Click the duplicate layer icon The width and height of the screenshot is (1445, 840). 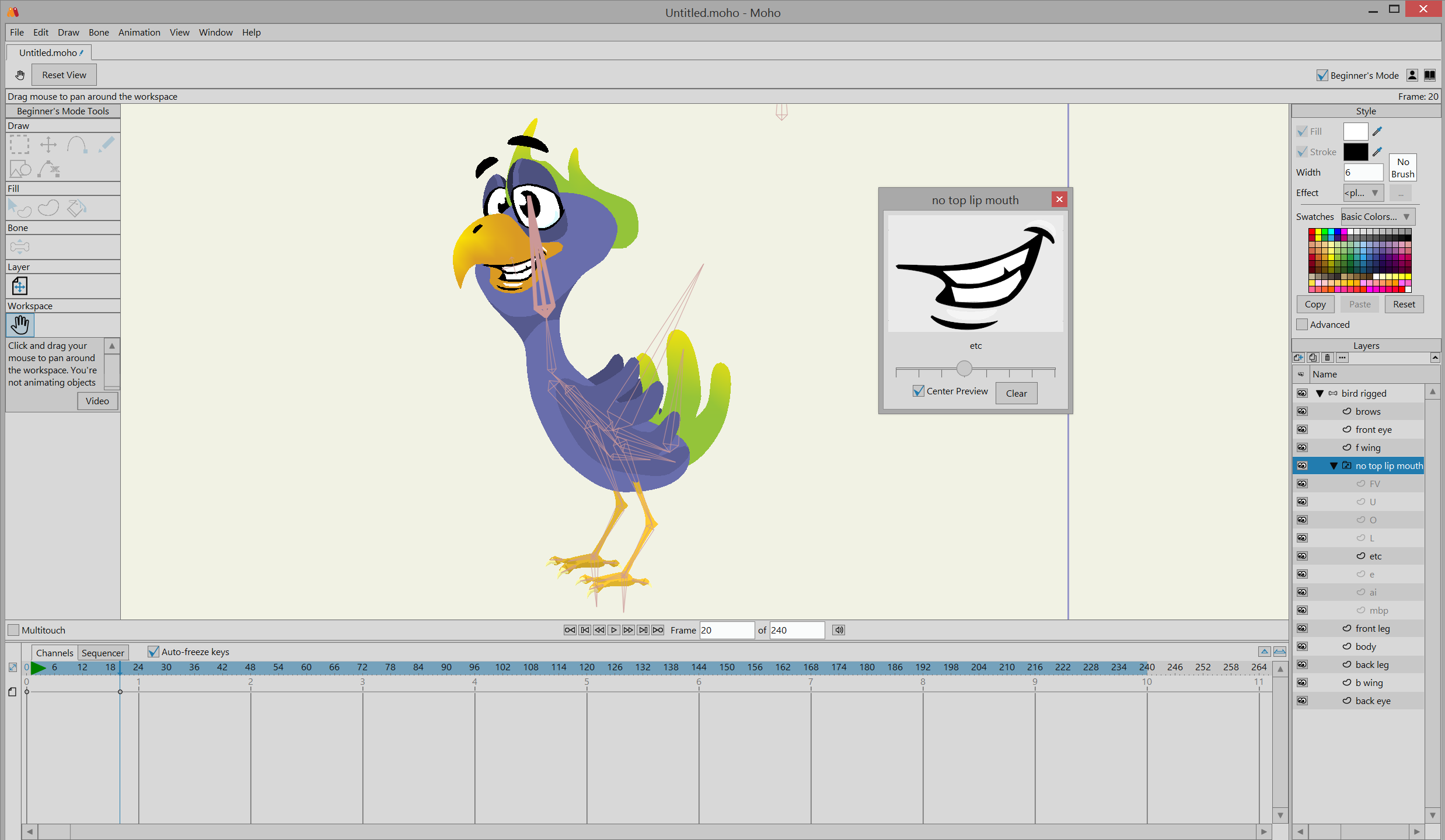1313,358
